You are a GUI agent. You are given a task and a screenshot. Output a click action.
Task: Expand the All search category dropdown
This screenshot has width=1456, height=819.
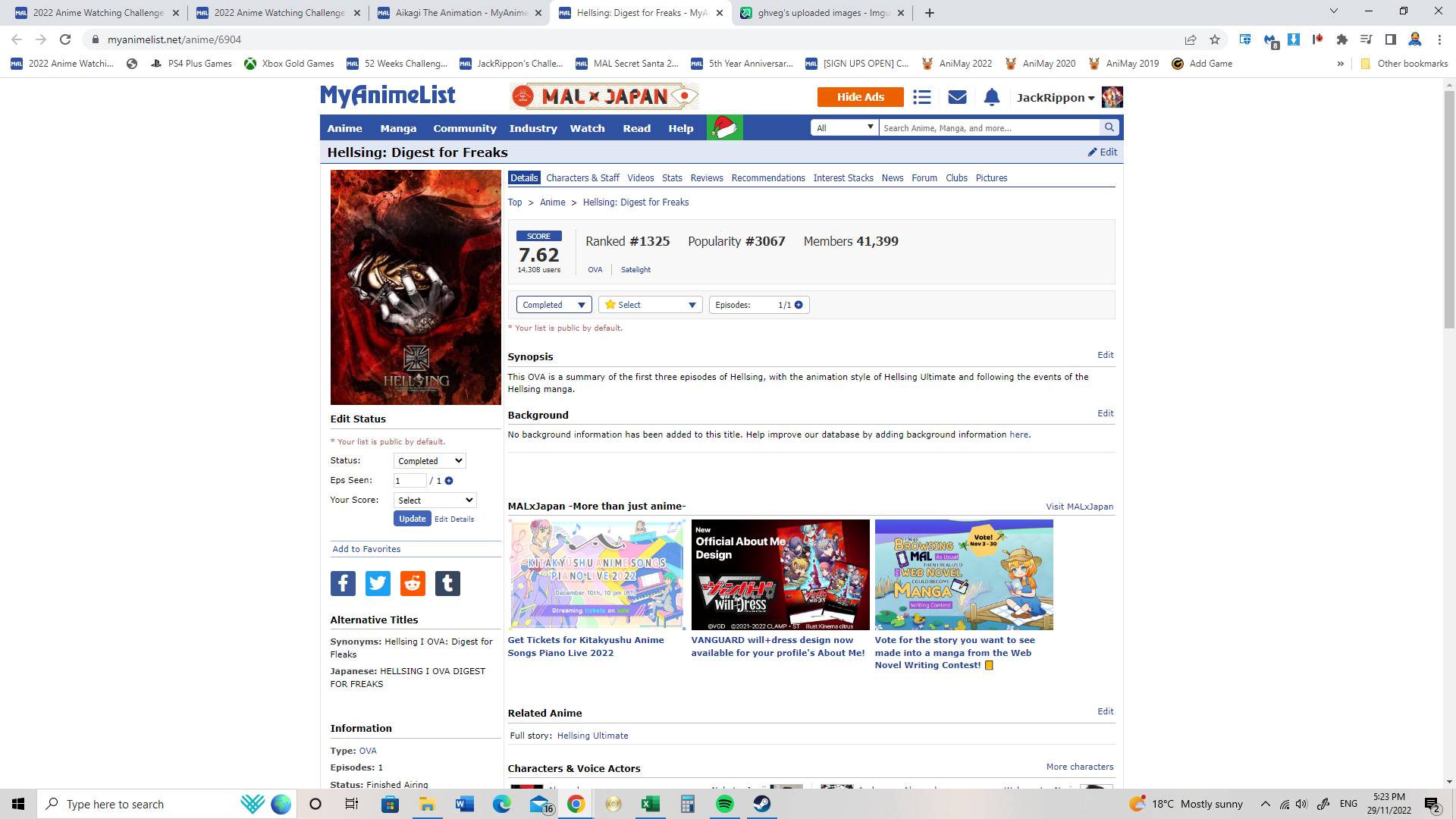tap(844, 127)
